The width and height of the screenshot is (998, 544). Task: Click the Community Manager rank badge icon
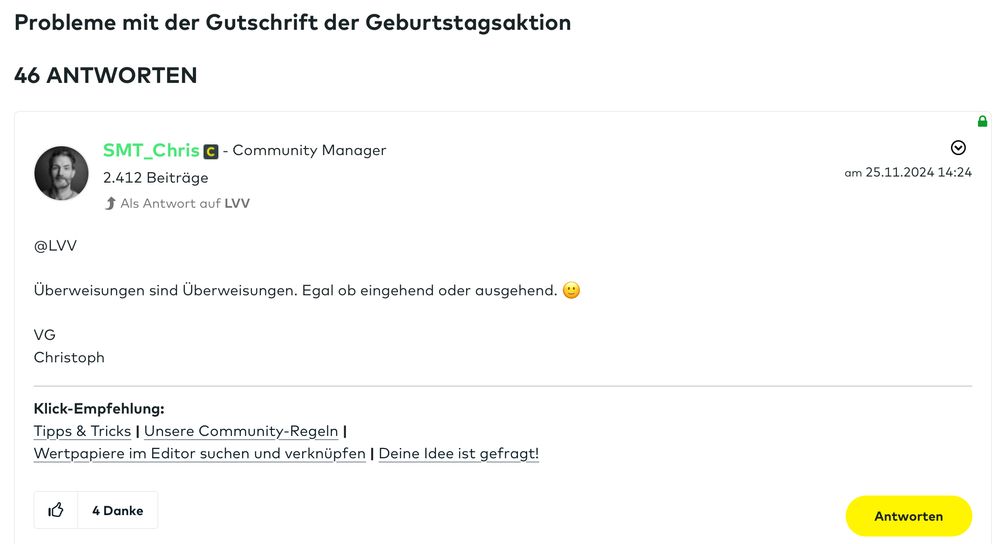click(211, 152)
